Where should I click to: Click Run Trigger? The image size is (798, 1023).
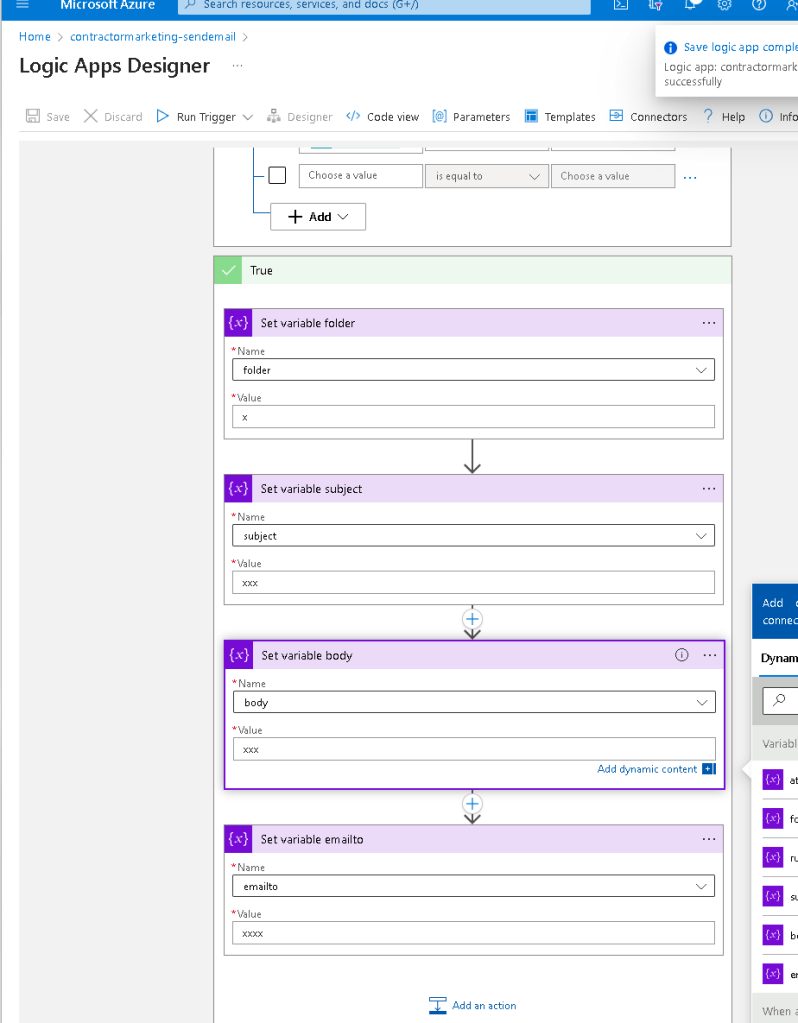(196, 116)
